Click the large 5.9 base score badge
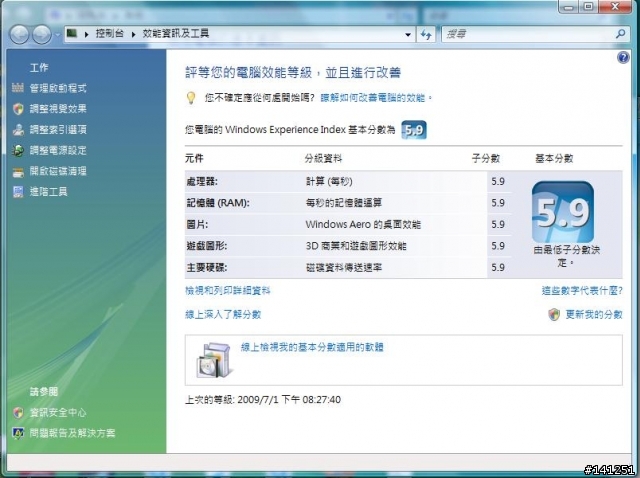Image resolution: width=640 pixels, height=478 pixels. tap(563, 212)
